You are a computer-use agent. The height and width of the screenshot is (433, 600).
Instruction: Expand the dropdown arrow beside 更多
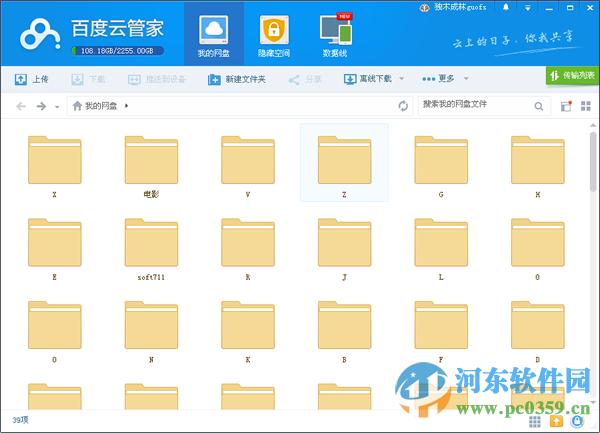(466, 79)
